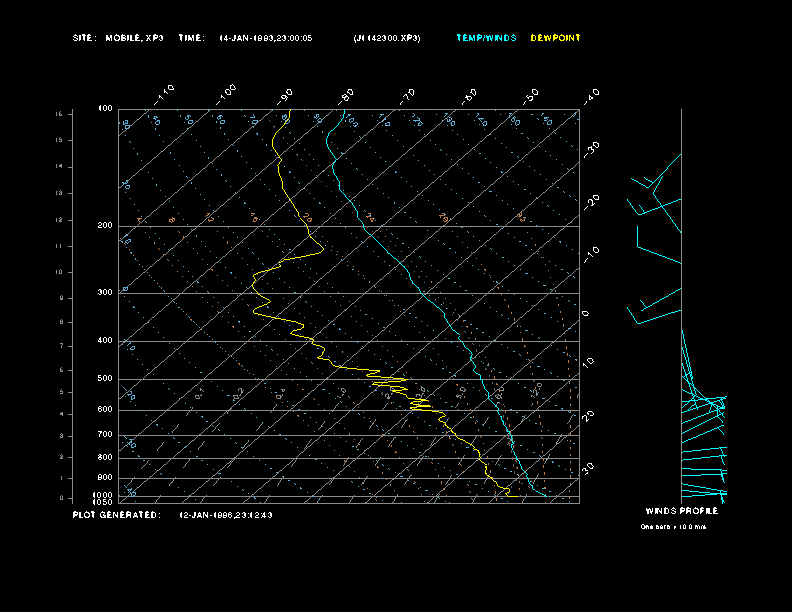Viewport: 792px width, 612px height.
Task: Click the 400 pressure level label
Action: click(x=105, y=340)
